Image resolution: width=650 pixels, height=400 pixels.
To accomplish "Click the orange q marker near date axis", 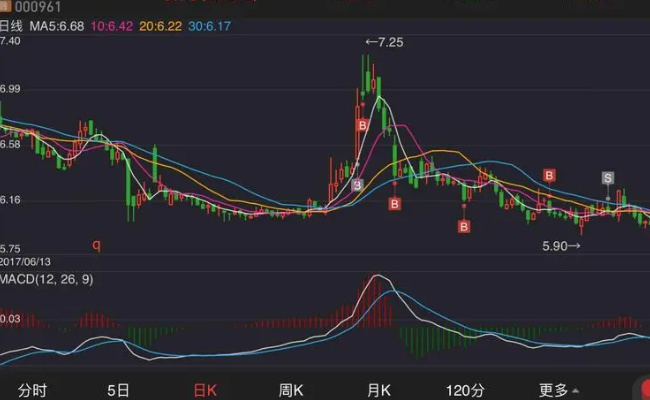I will point(97,245).
